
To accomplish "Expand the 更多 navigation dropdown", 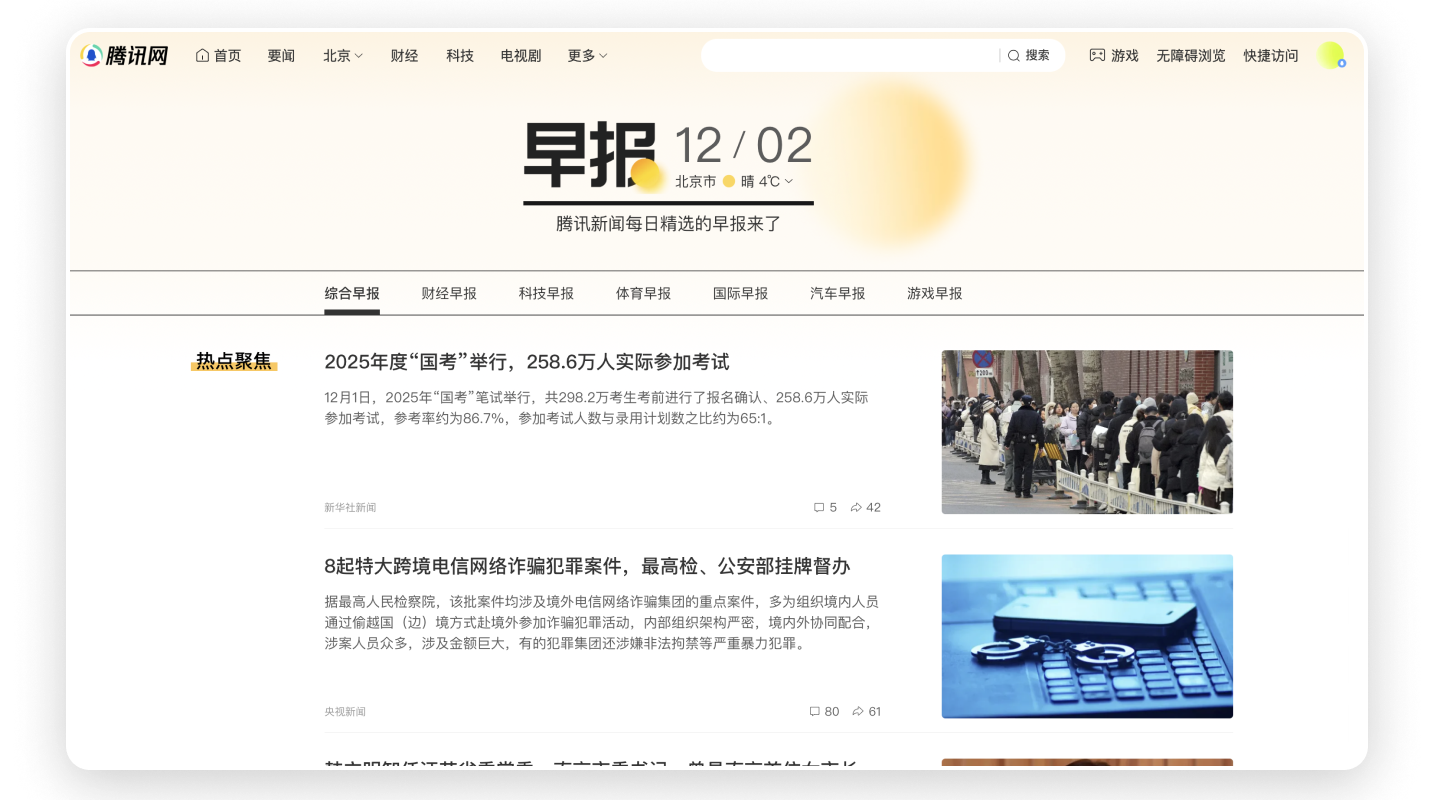I will [x=586, y=55].
